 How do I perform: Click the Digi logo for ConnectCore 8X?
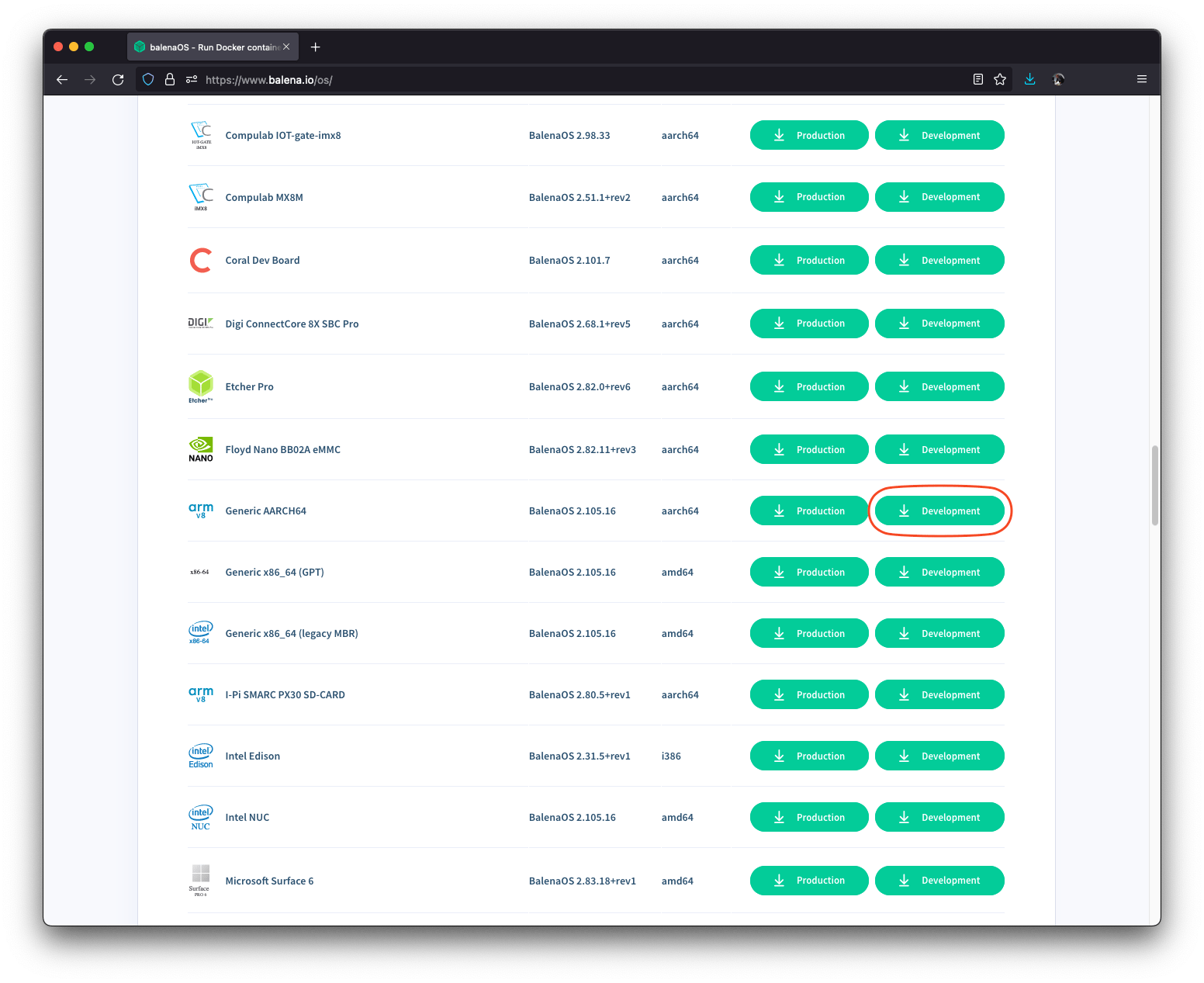[201, 323]
